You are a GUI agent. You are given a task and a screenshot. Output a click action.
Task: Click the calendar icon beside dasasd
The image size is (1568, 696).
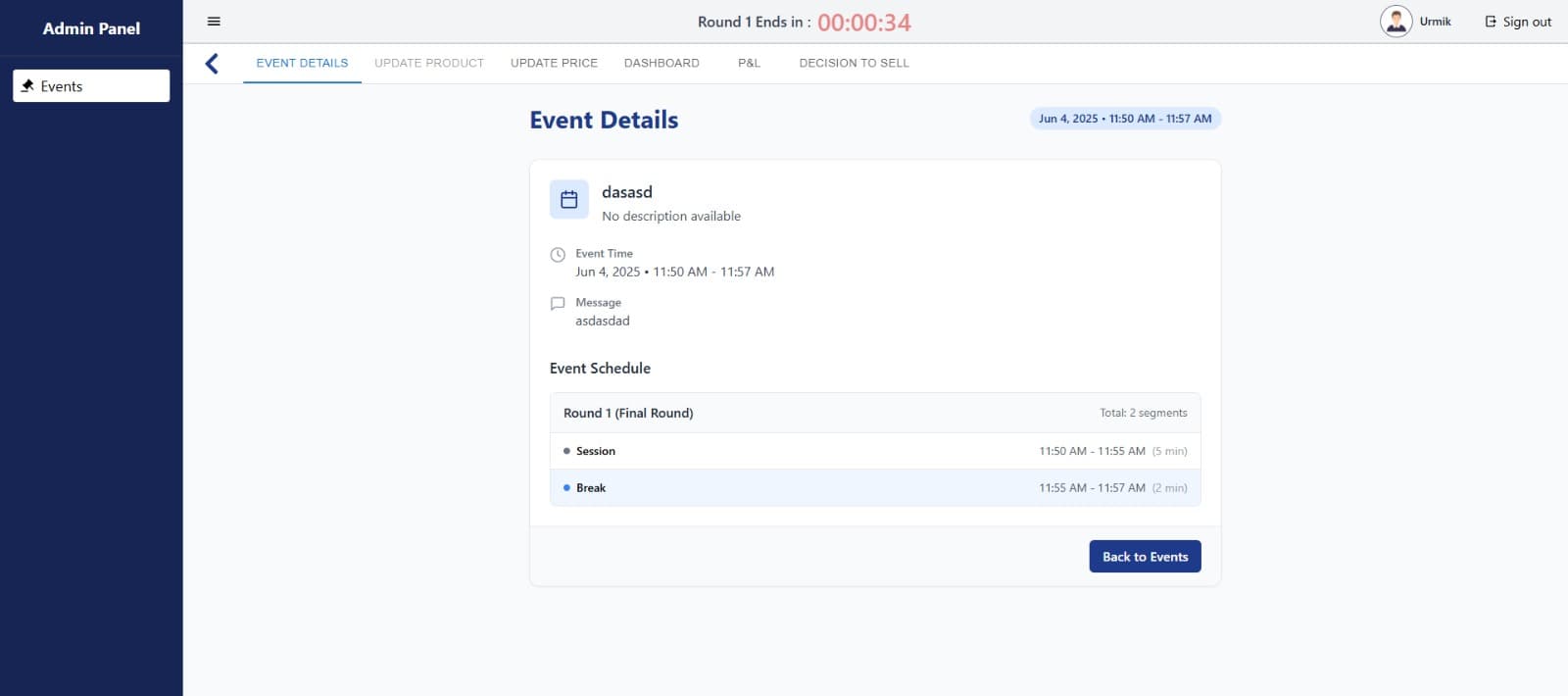[x=569, y=200]
